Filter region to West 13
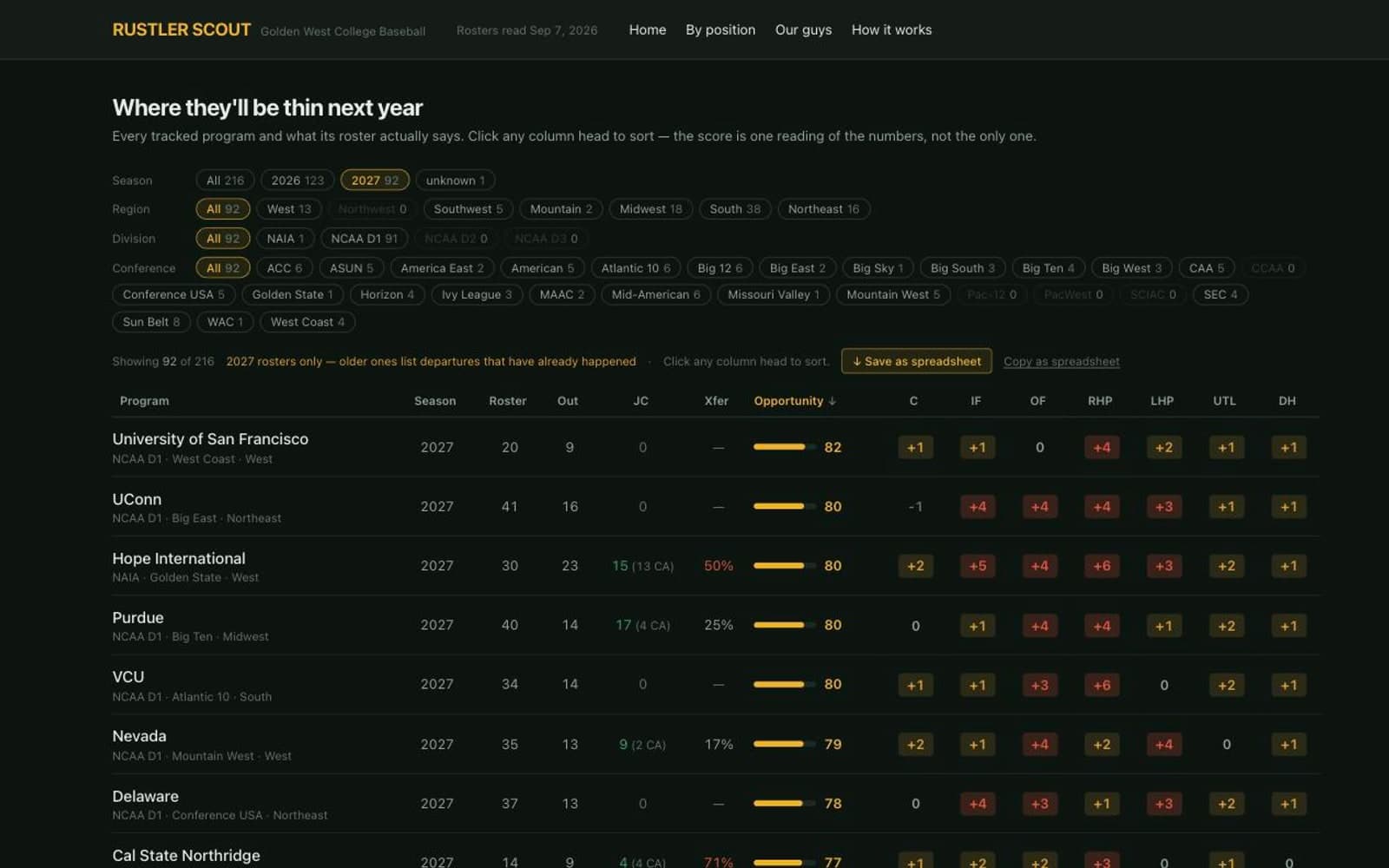Image resolution: width=1389 pixels, height=868 pixels. click(x=289, y=209)
